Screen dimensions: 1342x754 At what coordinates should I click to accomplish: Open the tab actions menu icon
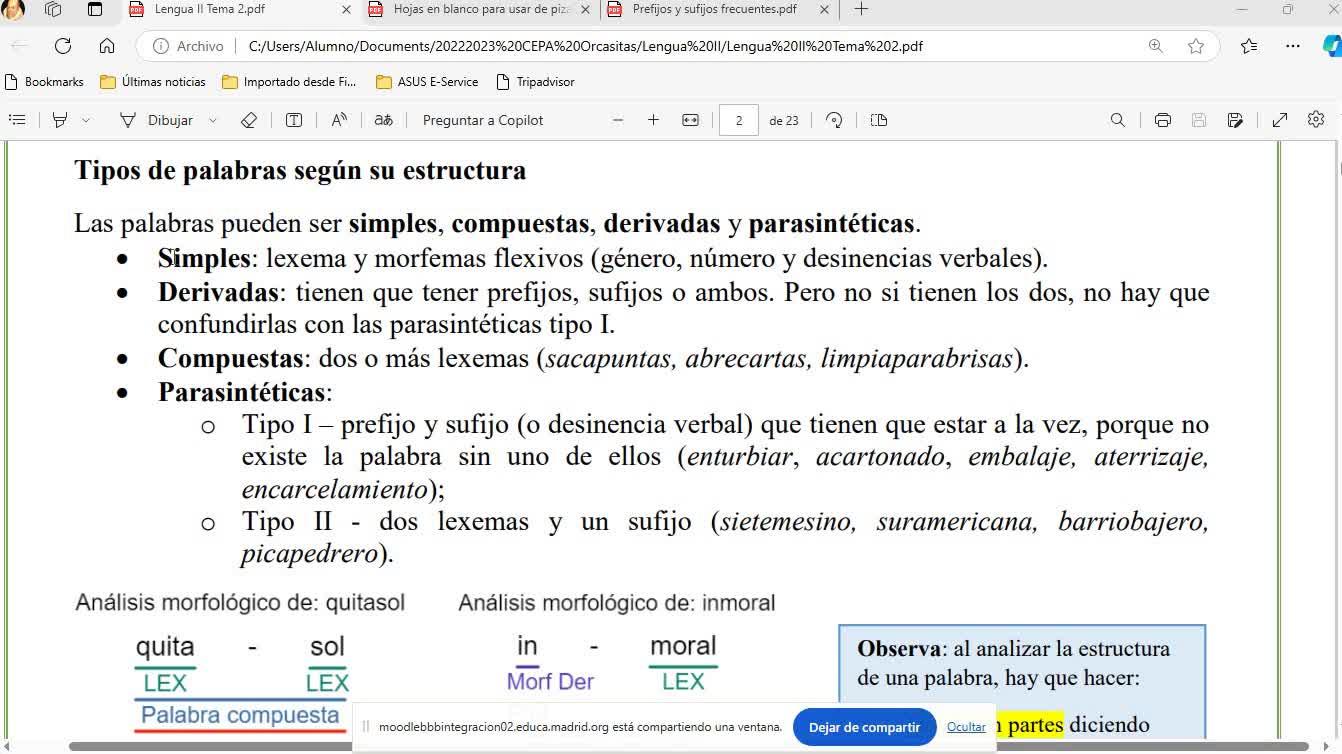pyautogui.click(x=95, y=10)
